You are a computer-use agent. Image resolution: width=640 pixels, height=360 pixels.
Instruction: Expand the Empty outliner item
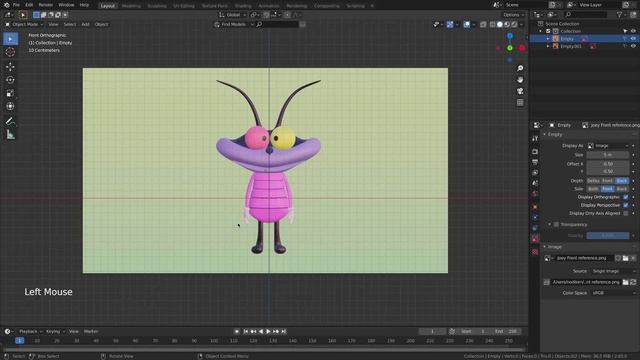click(x=548, y=39)
